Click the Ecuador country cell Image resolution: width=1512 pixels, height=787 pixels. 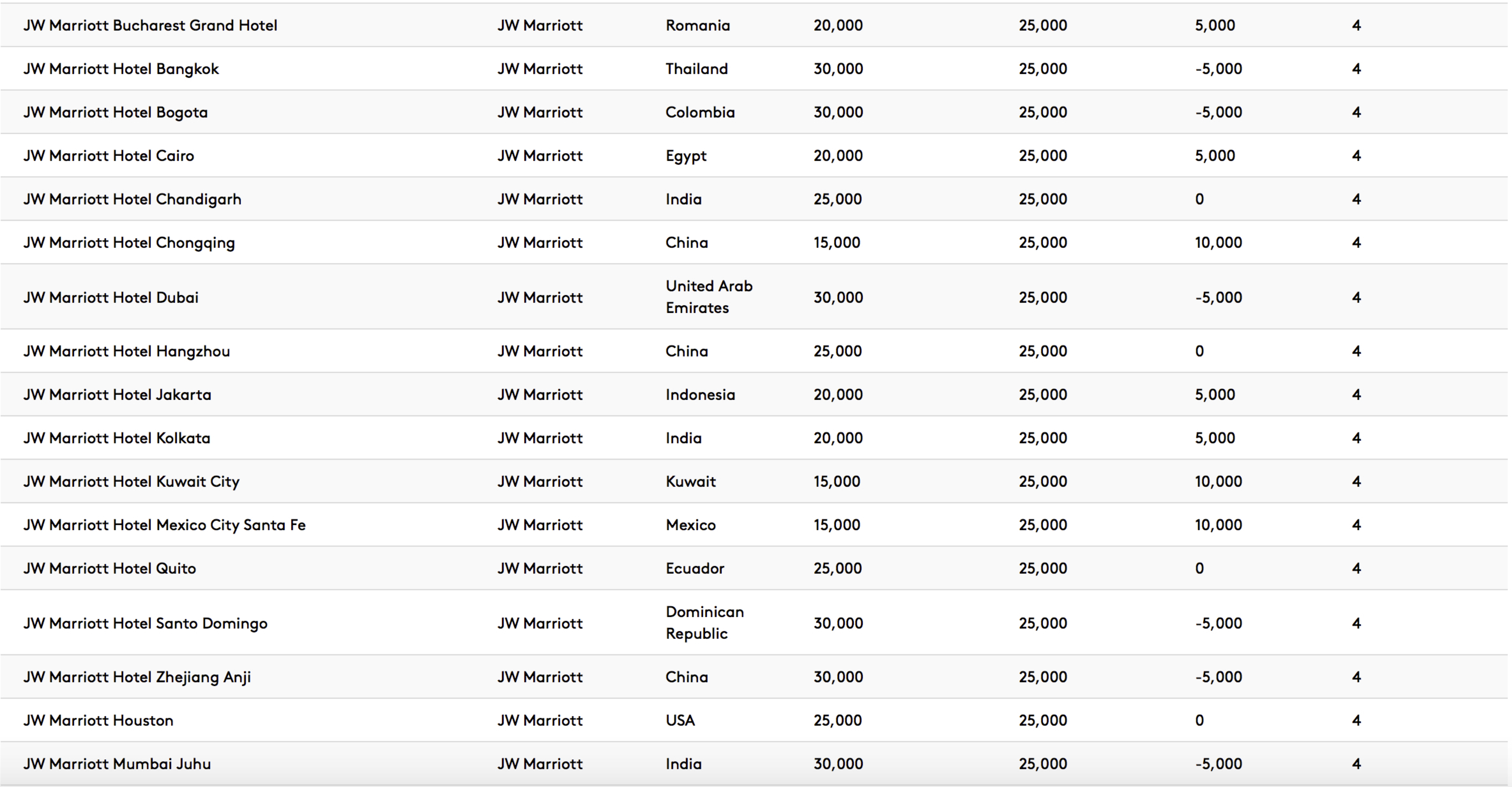click(695, 569)
